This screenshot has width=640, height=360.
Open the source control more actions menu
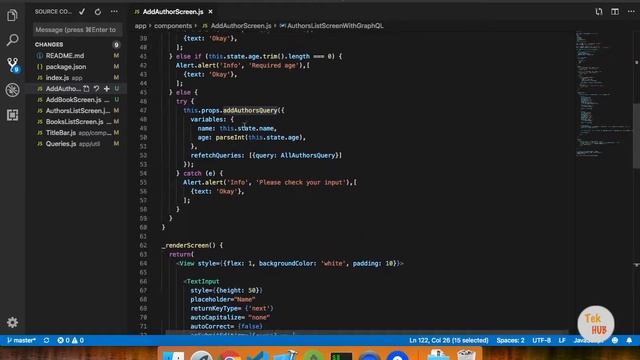[114, 12]
